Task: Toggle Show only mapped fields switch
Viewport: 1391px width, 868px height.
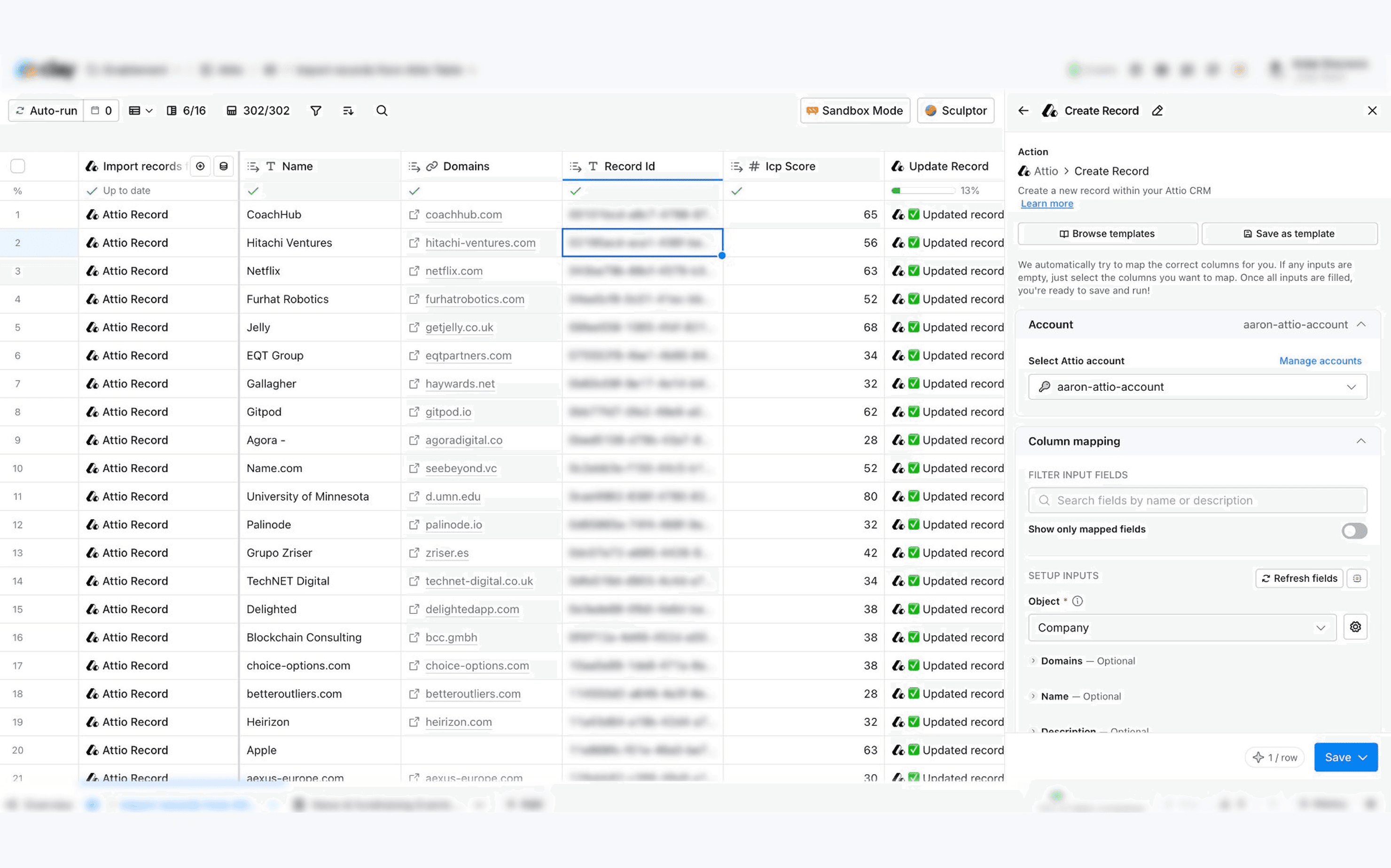Action: pos(1354,530)
